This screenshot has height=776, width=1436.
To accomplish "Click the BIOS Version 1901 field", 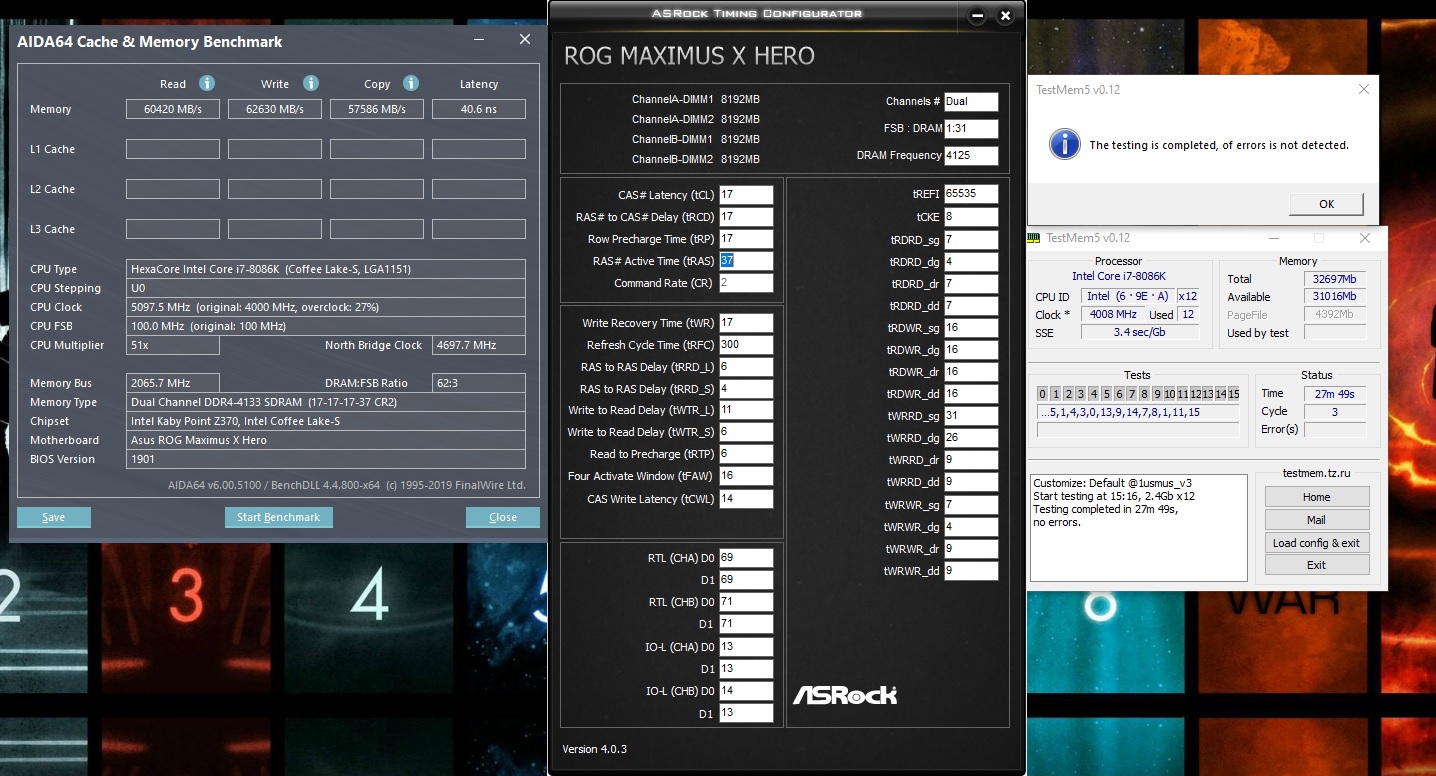I will (327, 459).
